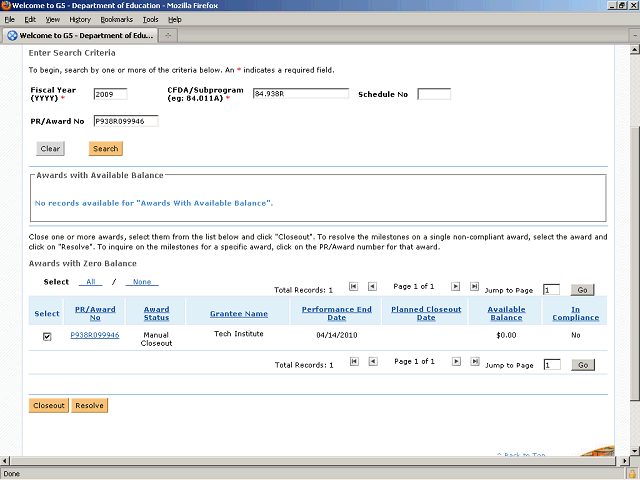The image size is (640, 480).
Task: Go to next page in upper pagination
Action: click(x=456, y=287)
